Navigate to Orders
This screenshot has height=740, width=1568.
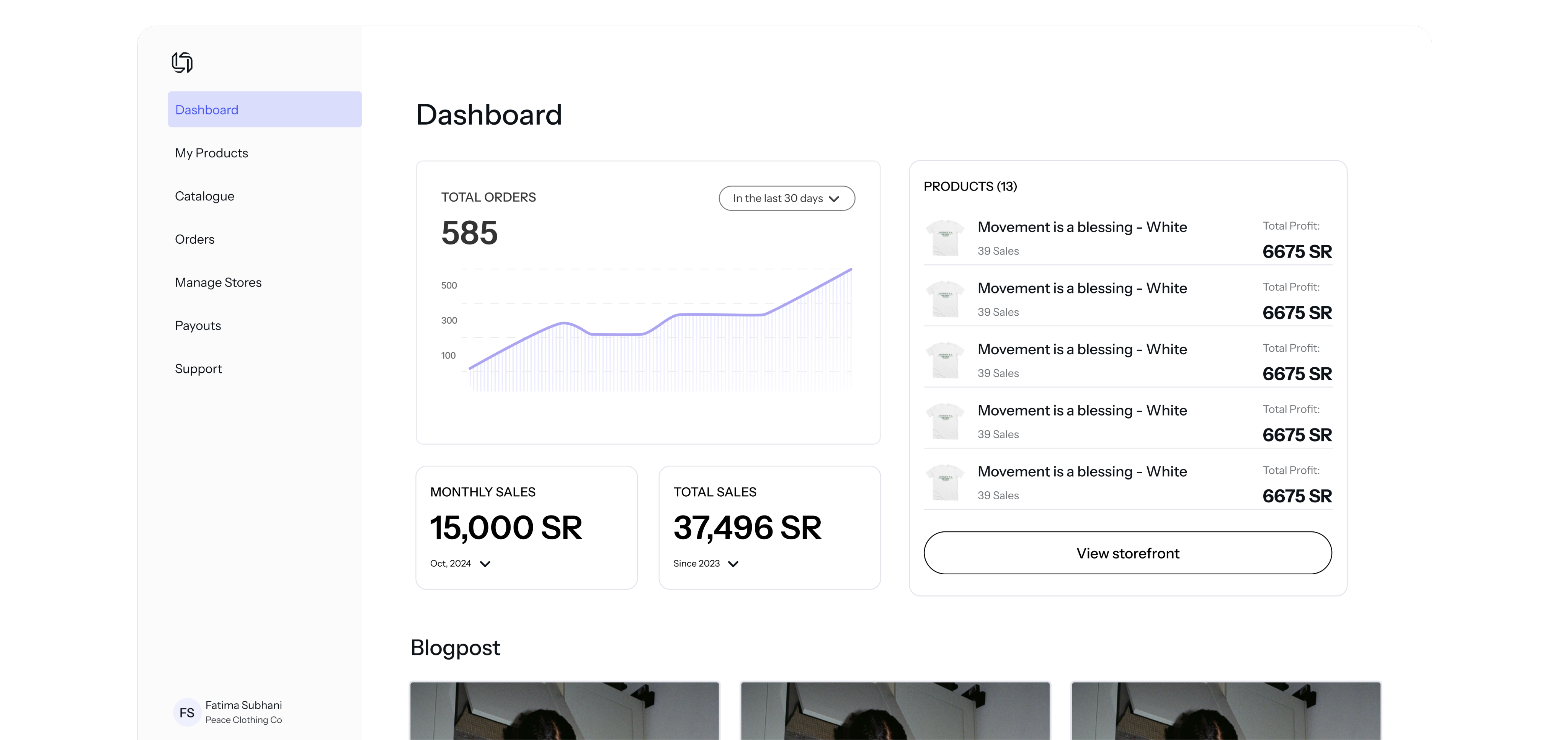point(194,239)
